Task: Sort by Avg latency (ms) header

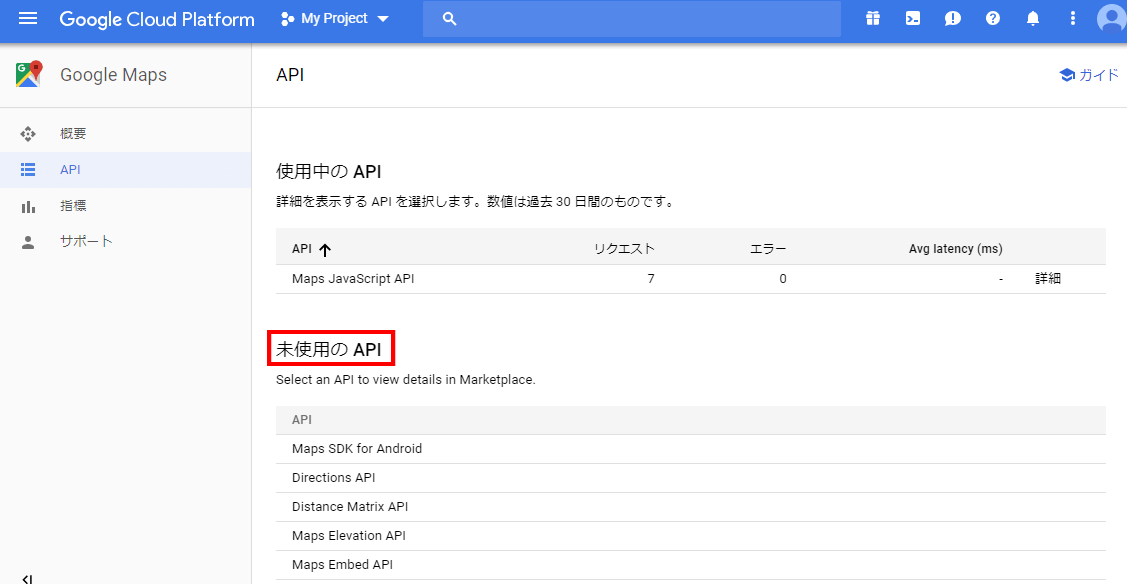Action: pyautogui.click(x=955, y=249)
